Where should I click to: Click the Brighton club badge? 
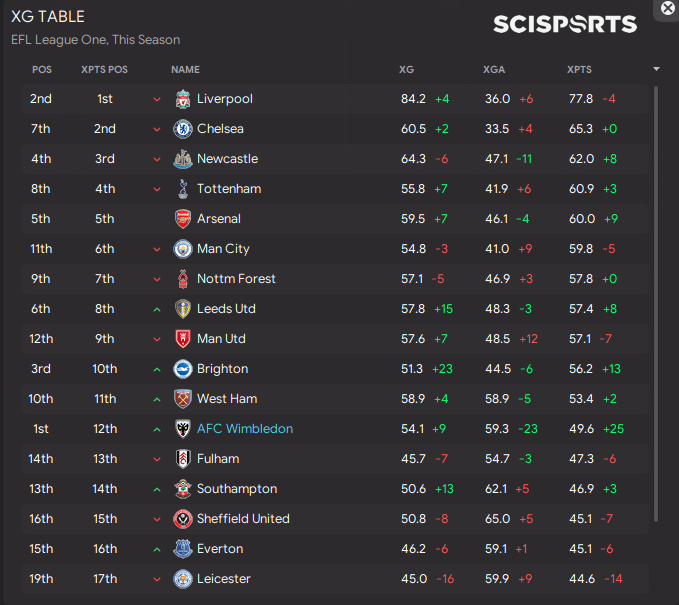pos(183,369)
